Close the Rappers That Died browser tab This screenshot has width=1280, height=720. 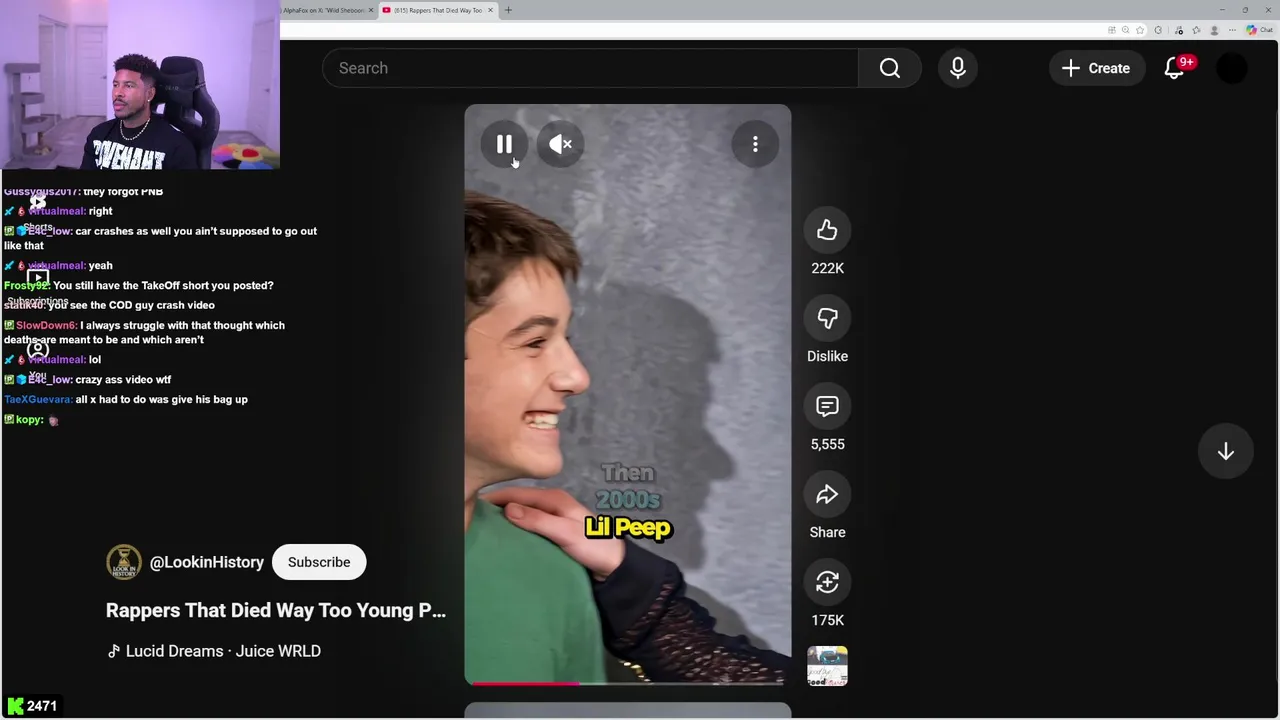pyautogui.click(x=490, y=10)
